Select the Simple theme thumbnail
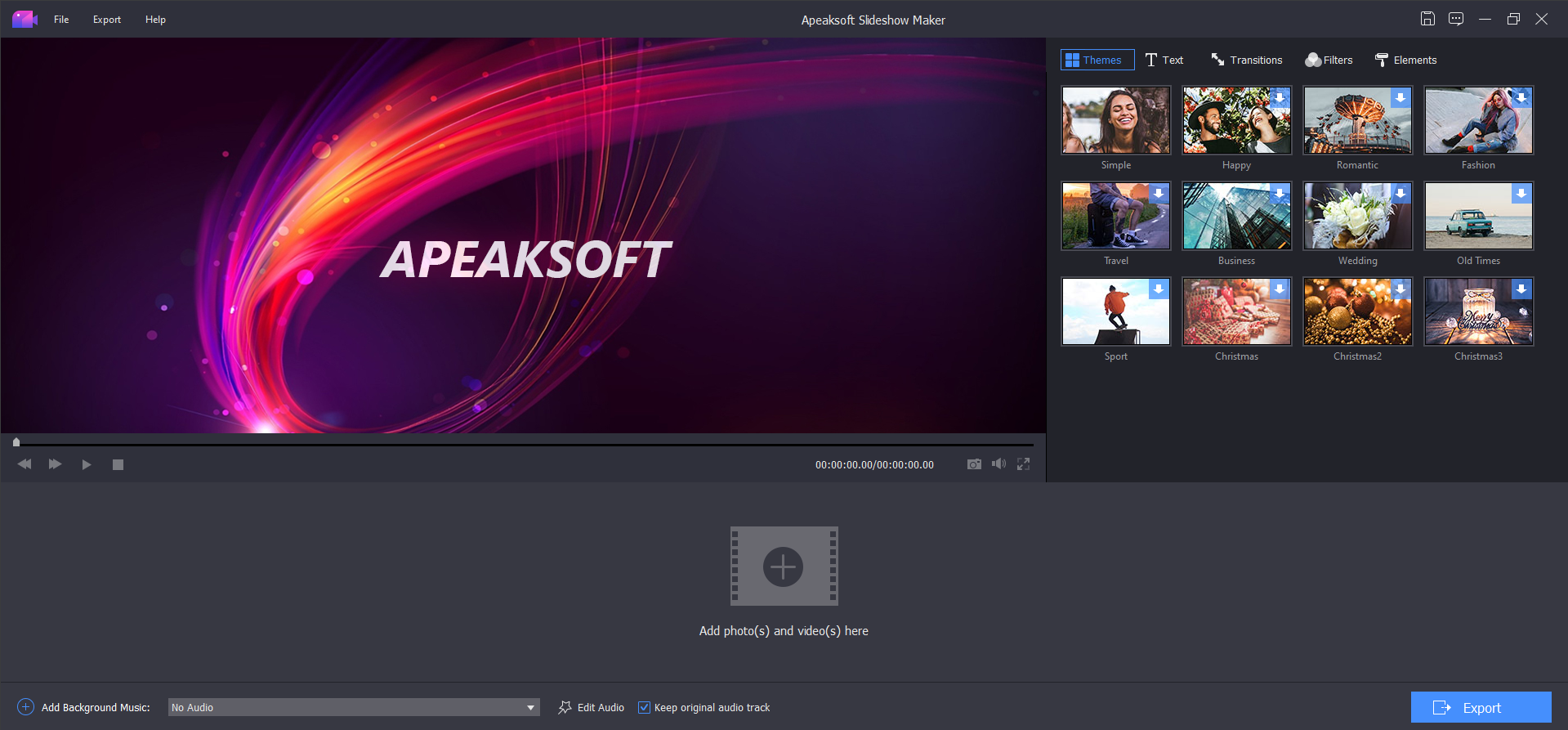This screenshot has height=730, width=1568. (x=1115, y=120)
